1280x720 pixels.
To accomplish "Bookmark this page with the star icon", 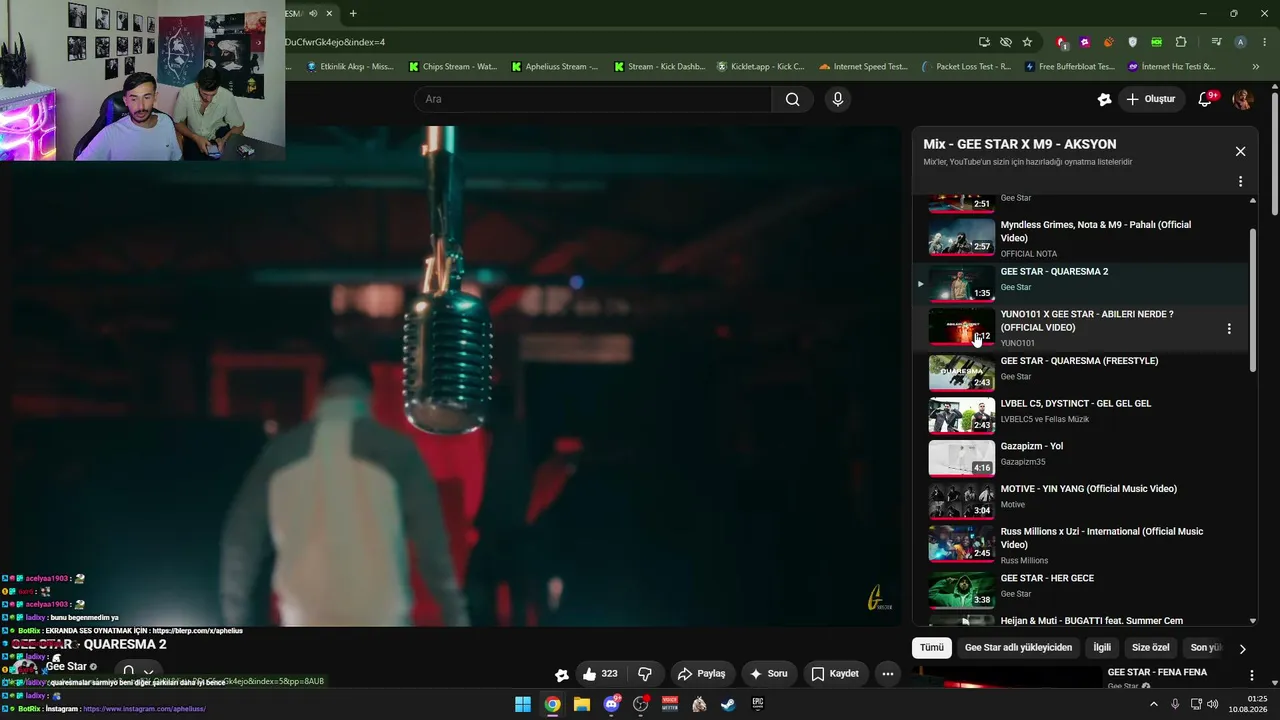I will tap(1027, 42).
